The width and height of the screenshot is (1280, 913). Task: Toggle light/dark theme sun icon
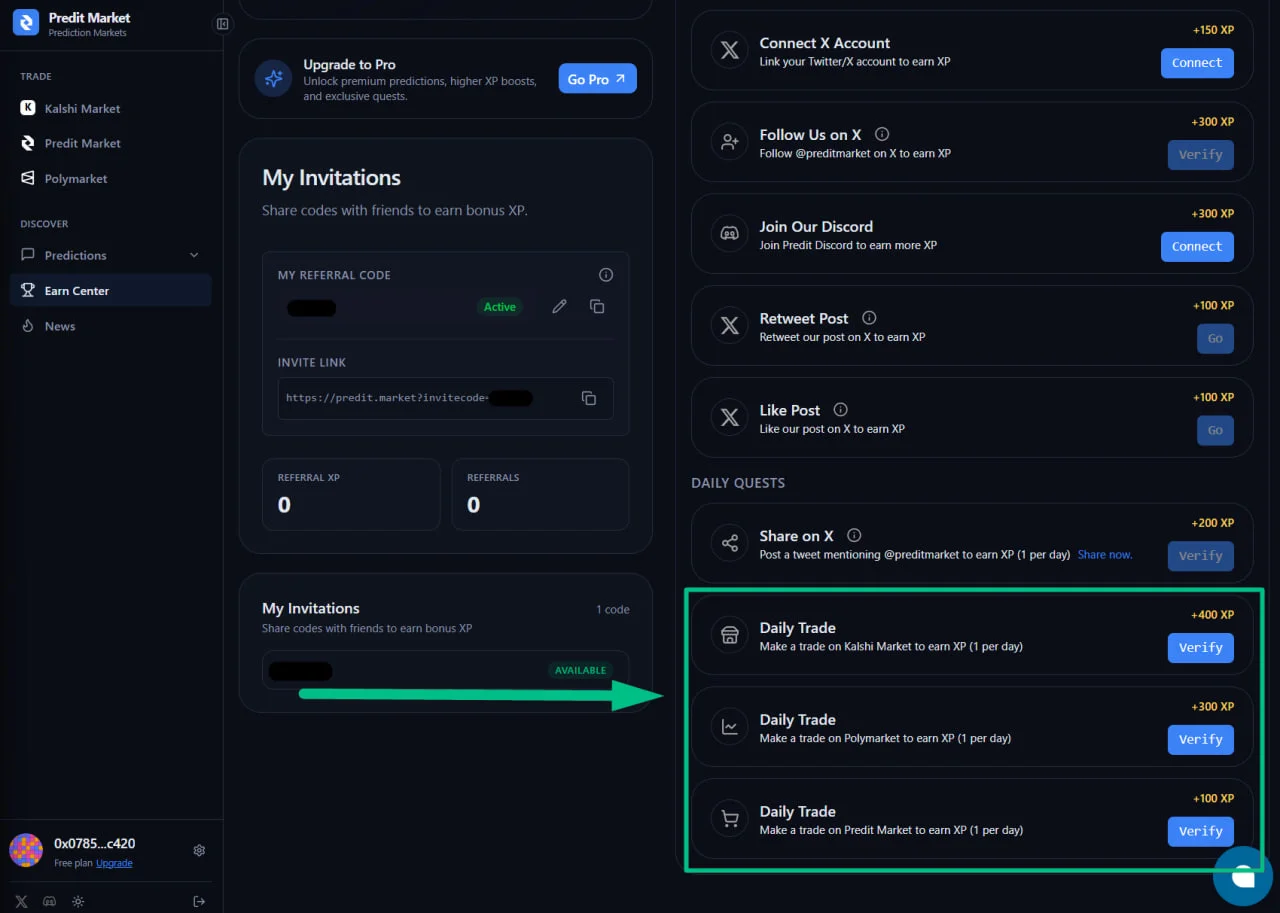pyautogui.click(x=78, y=901)
